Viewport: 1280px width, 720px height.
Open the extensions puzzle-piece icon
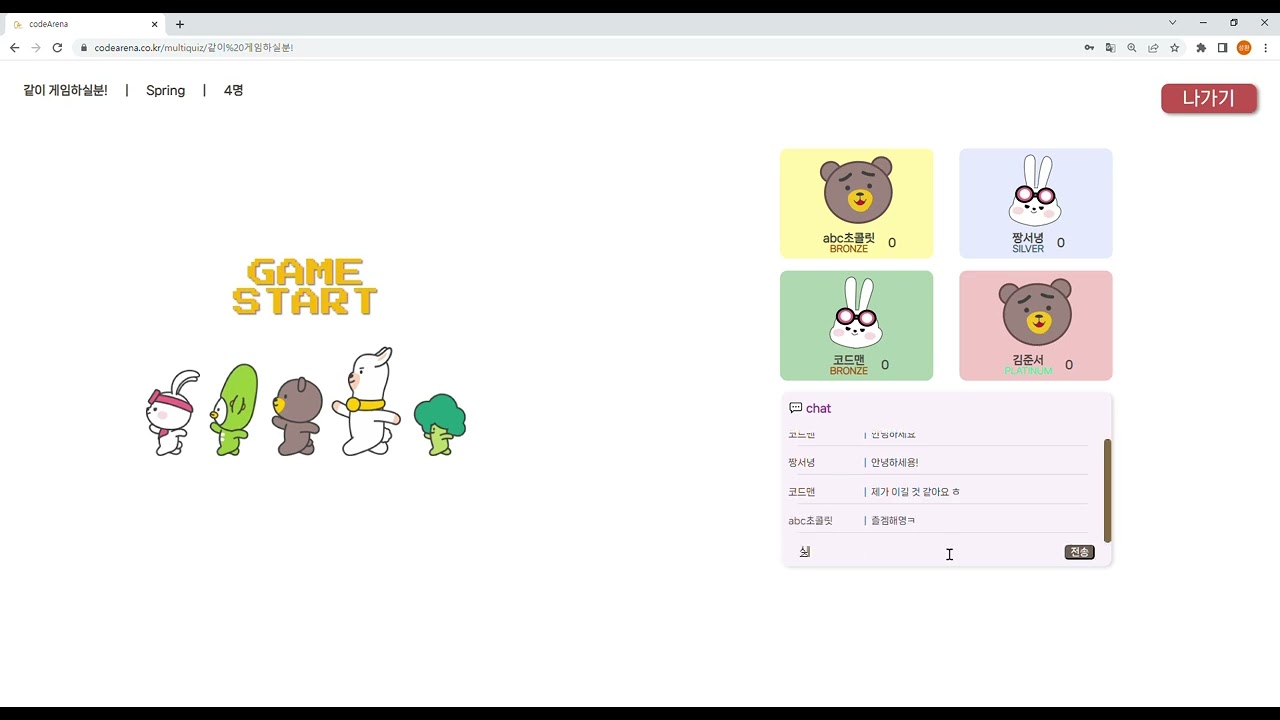tap(1201, 47)
